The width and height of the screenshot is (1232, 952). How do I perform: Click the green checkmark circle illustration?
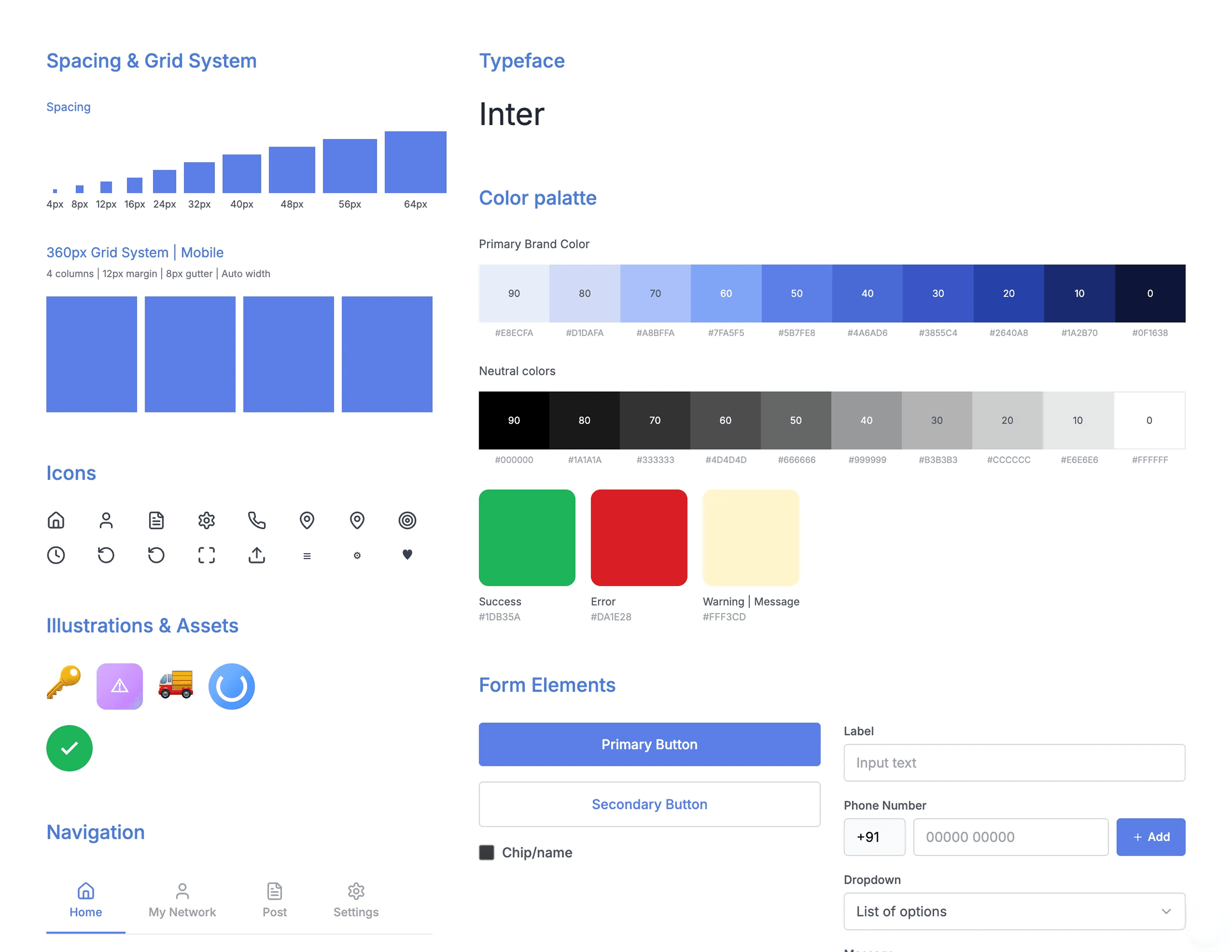coord(69,748)
